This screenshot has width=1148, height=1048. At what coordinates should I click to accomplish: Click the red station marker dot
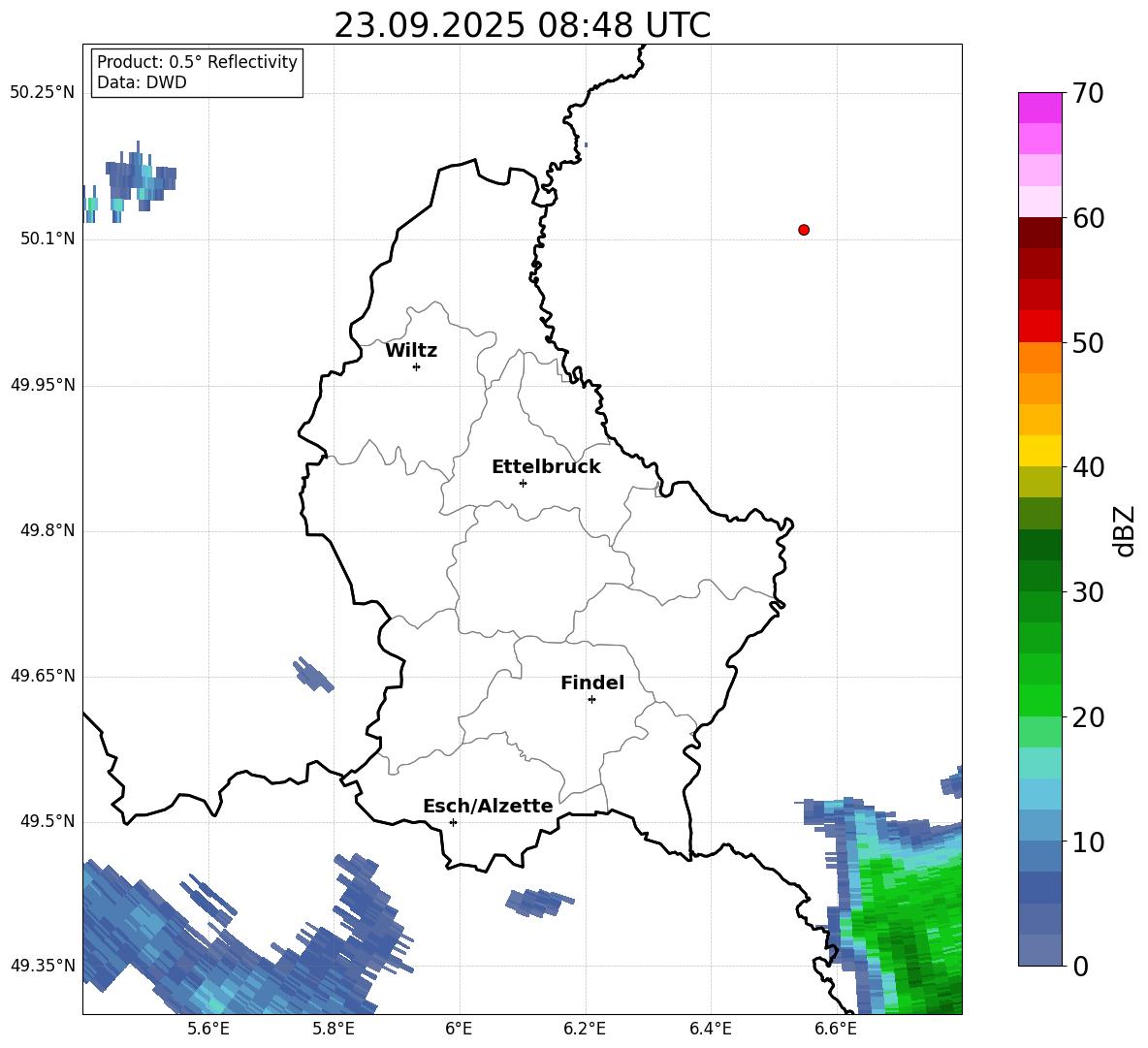804,230
